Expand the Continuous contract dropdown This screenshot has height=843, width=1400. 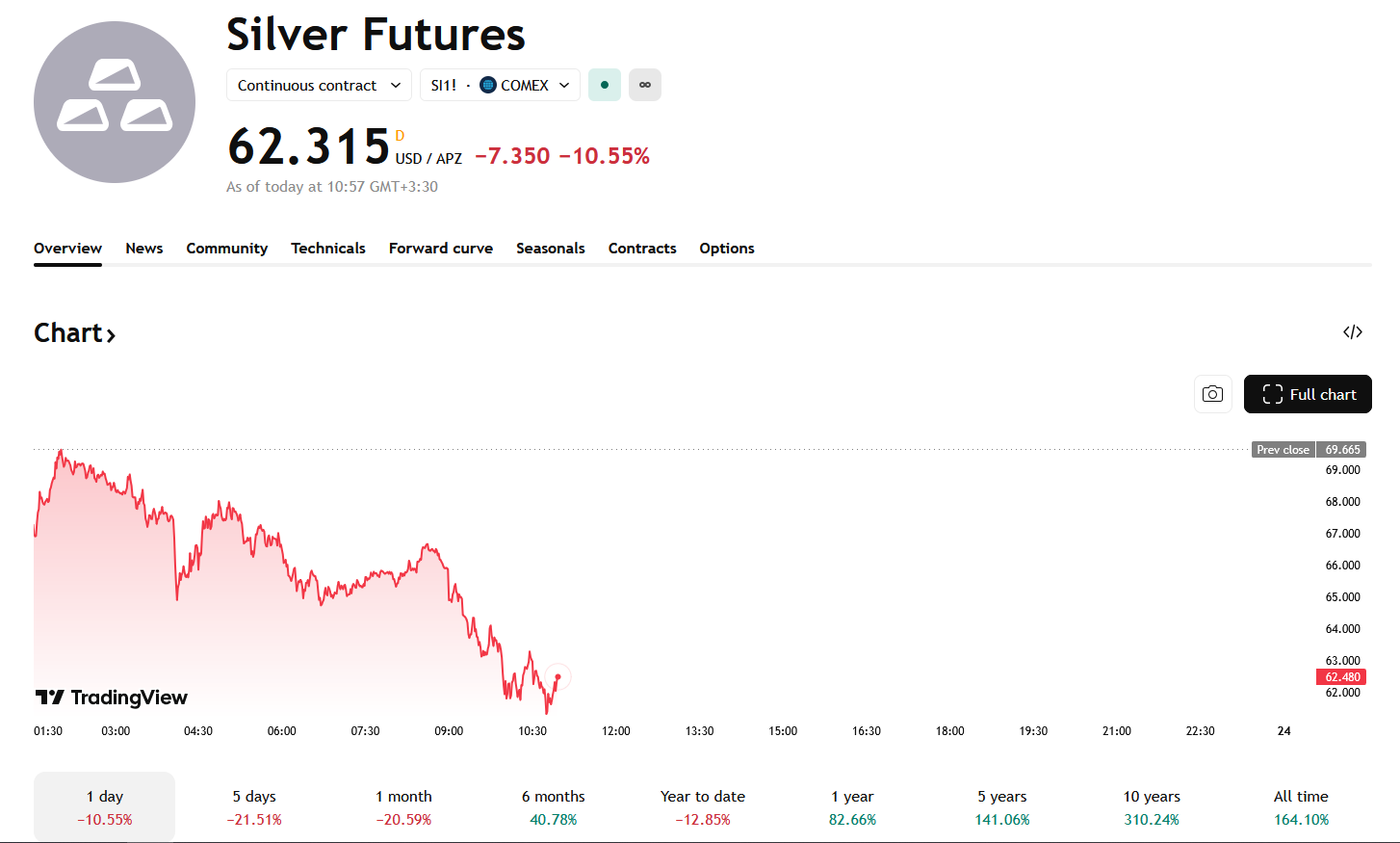pos(319,85)
